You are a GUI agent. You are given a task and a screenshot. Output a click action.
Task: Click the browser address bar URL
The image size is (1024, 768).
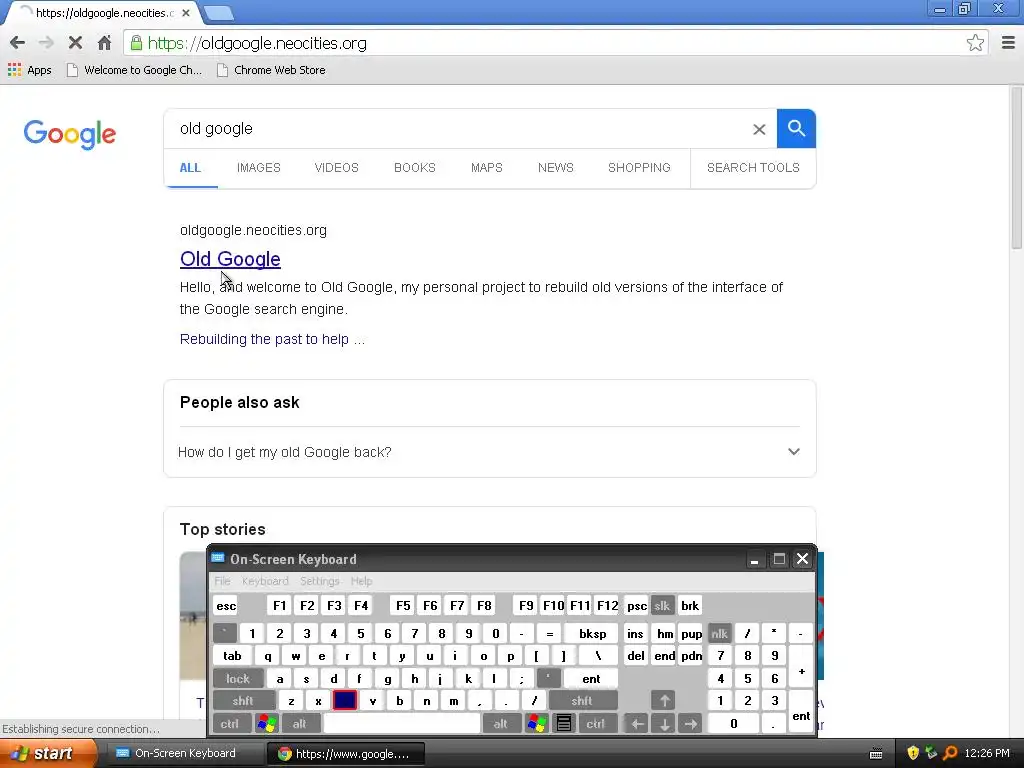257,43
